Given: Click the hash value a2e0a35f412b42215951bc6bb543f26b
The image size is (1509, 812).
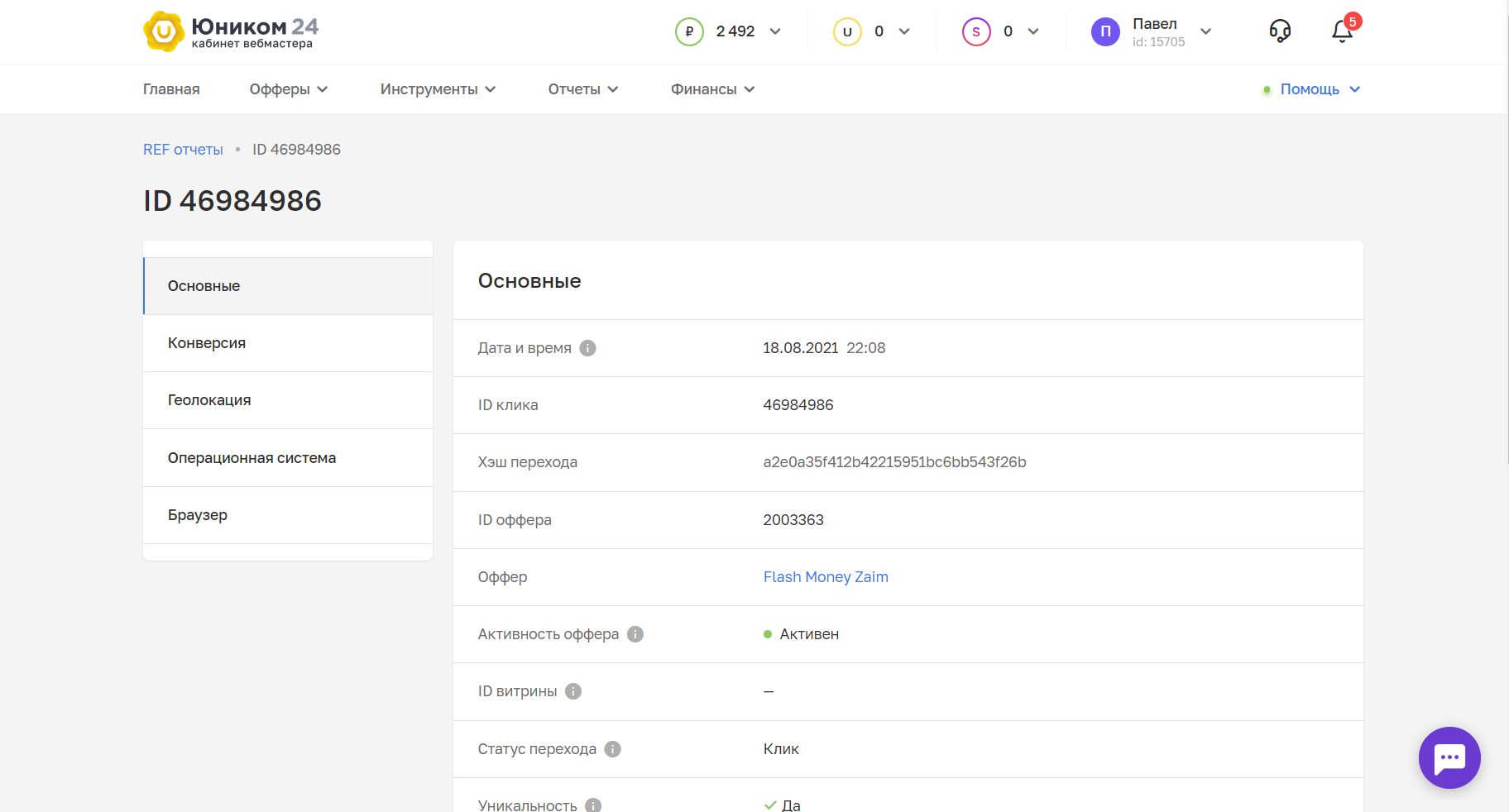Looking at the screenshot, I should (x=894, y=462).
